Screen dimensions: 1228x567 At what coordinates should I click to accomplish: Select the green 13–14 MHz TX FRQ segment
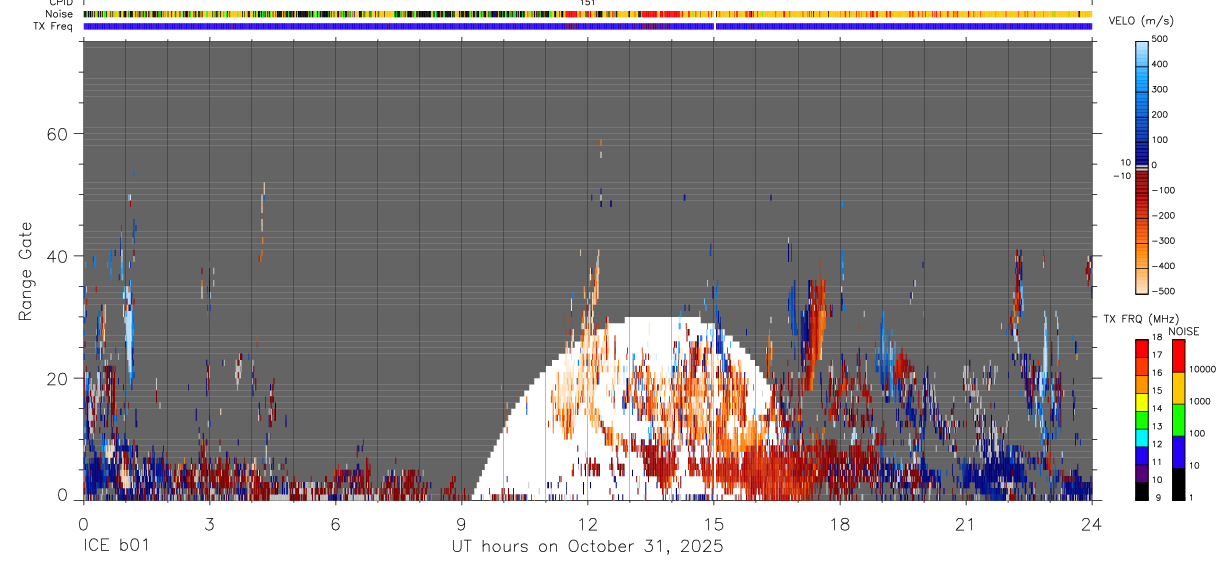pos(1142,420)
